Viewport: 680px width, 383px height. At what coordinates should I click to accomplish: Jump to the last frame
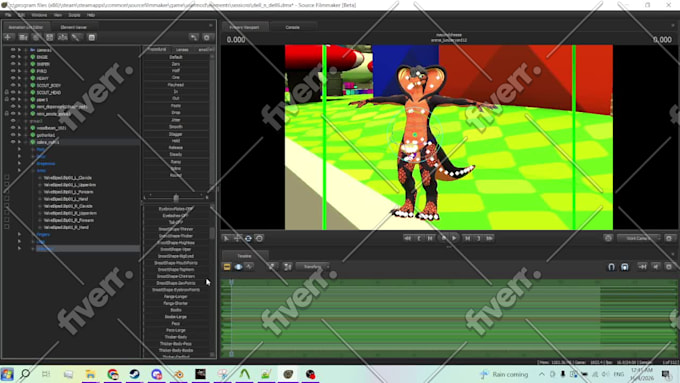pos(489,238)
